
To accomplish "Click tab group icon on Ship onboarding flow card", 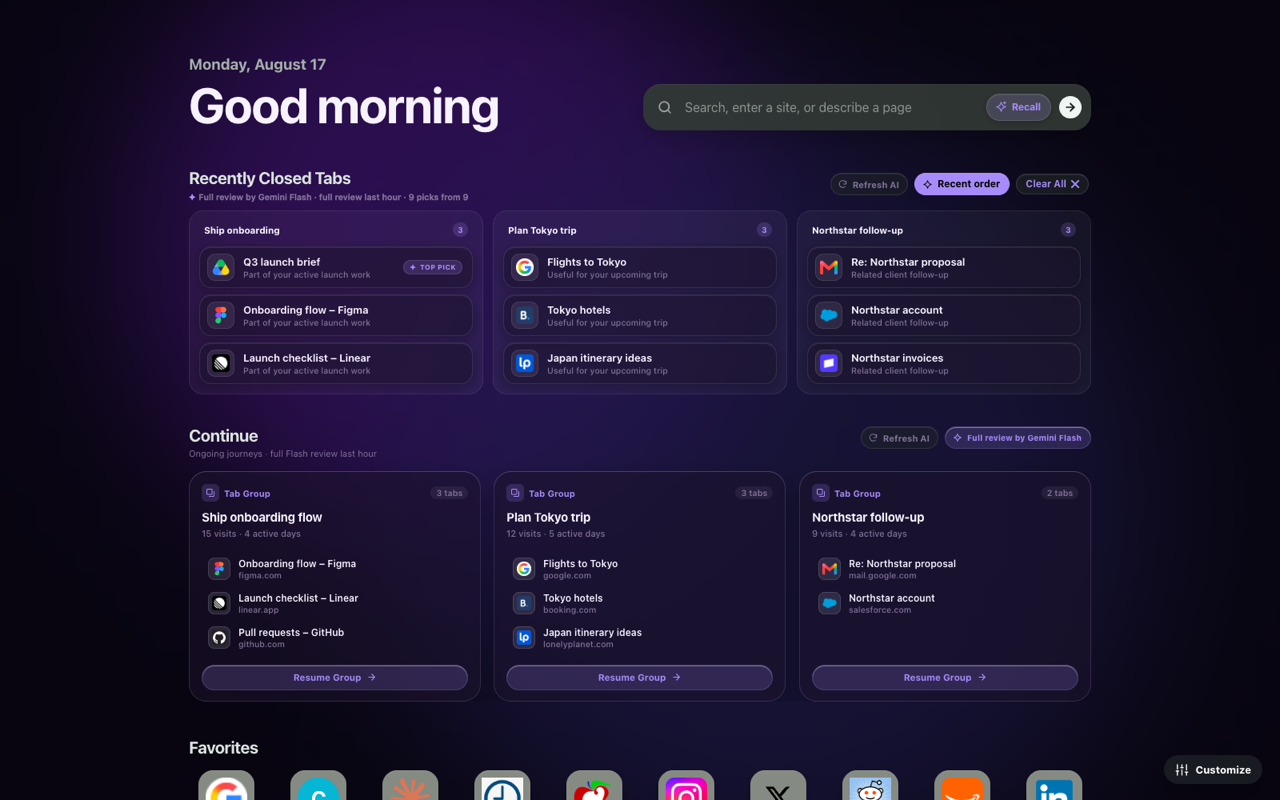I will click(x=210, y=493).
